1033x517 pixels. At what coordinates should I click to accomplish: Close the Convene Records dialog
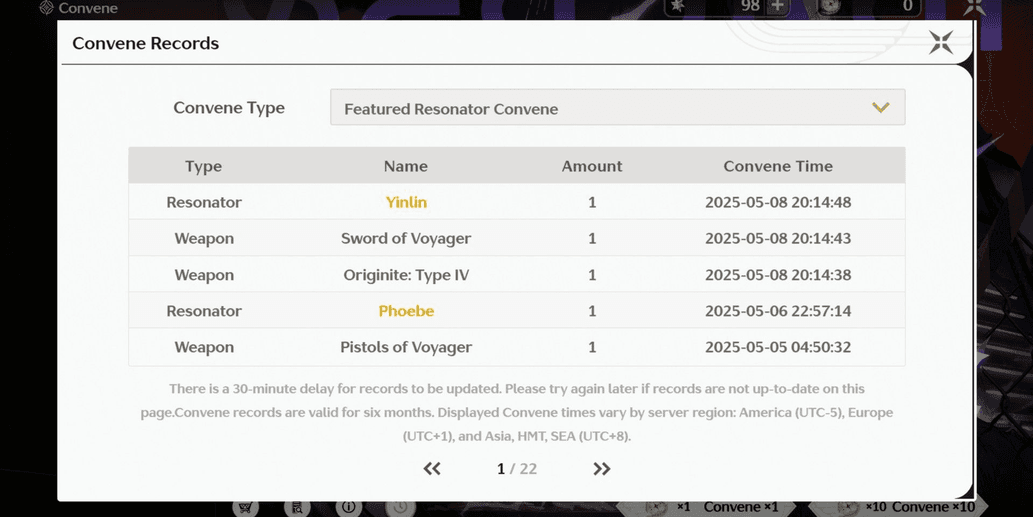click(x=941, y=42)
